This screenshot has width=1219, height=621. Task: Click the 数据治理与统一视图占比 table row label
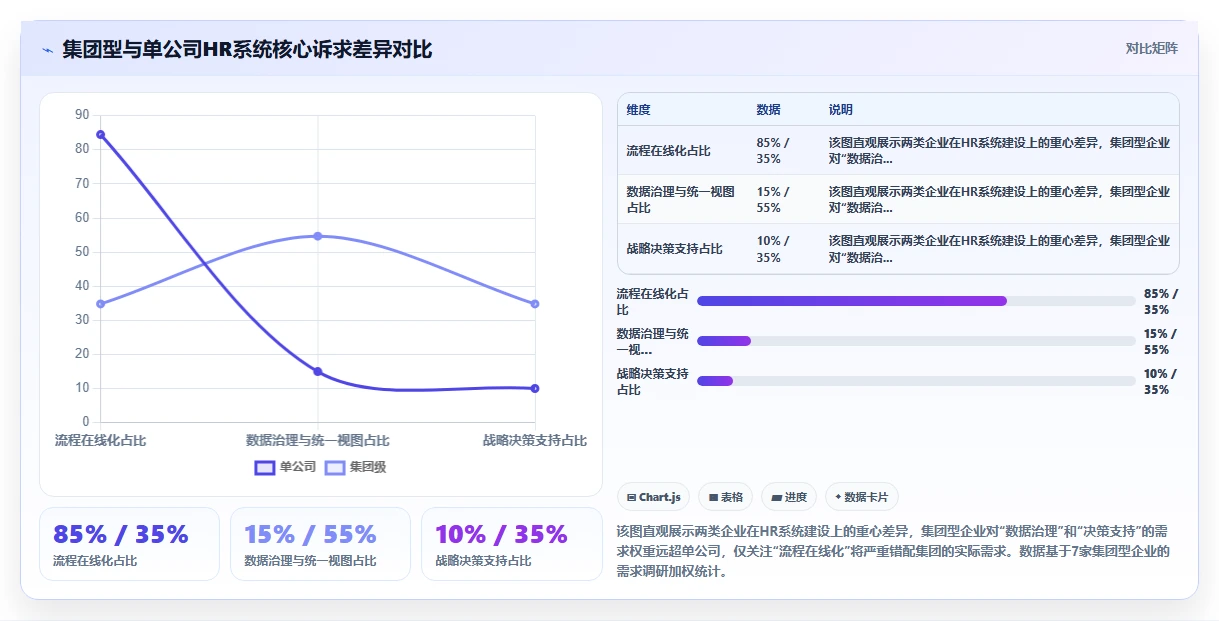(681, 200)
